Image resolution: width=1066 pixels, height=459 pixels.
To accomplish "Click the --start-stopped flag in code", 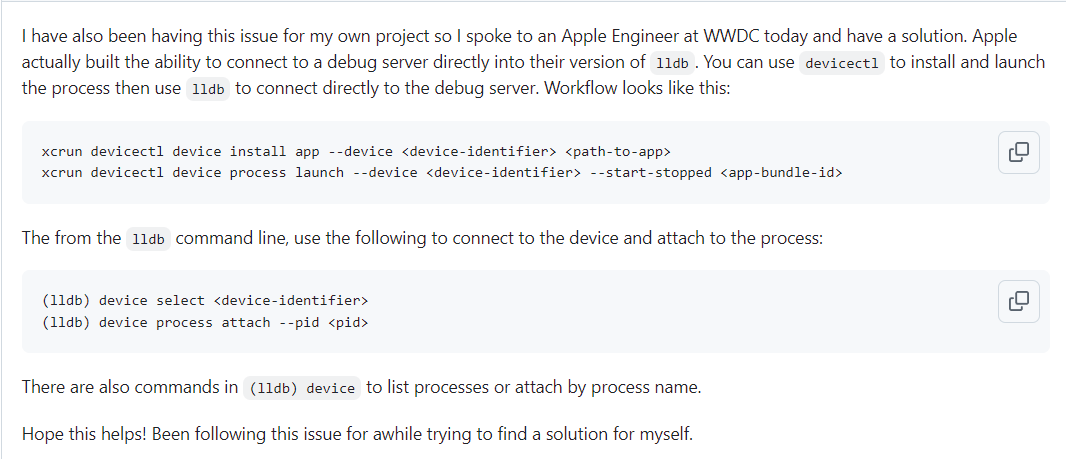I will 650,173.
